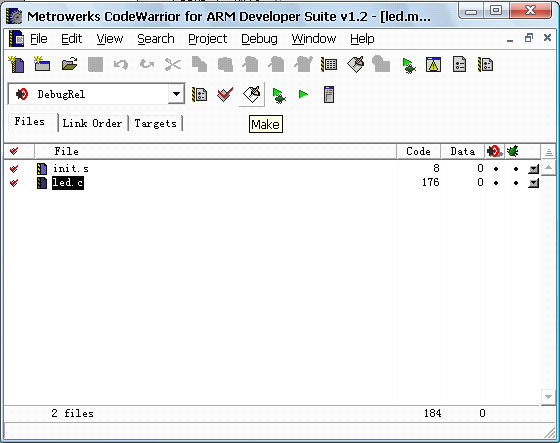Switch to the Link Order tab
The width and height of the screenshot is (560, 443).
pos(92,123)
